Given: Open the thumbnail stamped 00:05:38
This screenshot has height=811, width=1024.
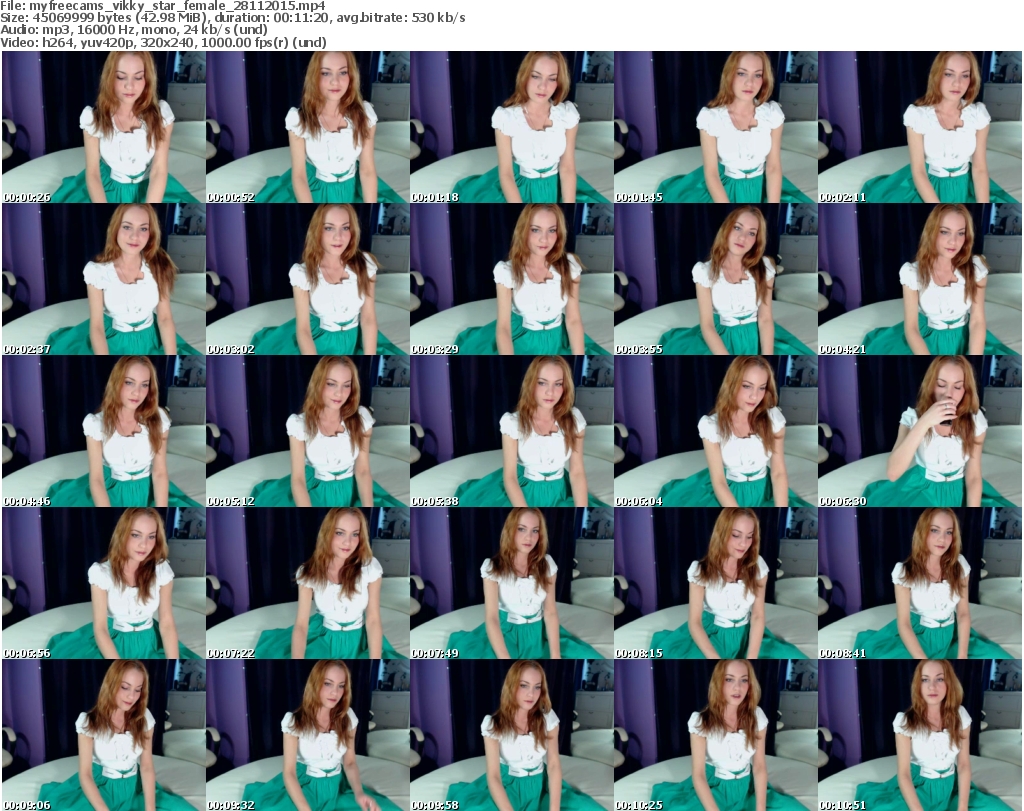Looking at the screenshot, I should pyautogui.click(x=511, y=431).
